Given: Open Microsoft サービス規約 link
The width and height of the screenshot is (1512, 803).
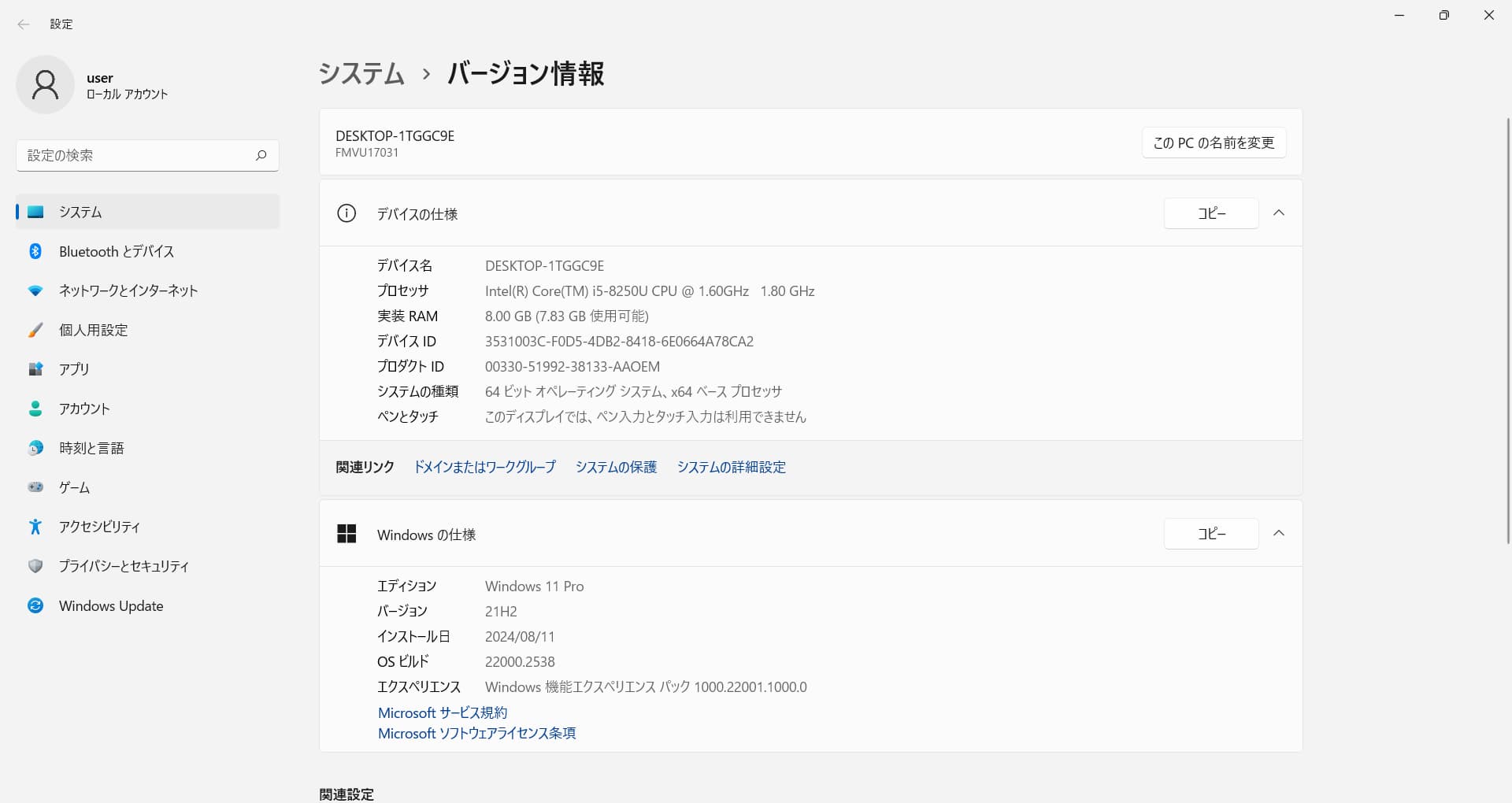Looking at the screenshot, I should click(x=443, y=712).
